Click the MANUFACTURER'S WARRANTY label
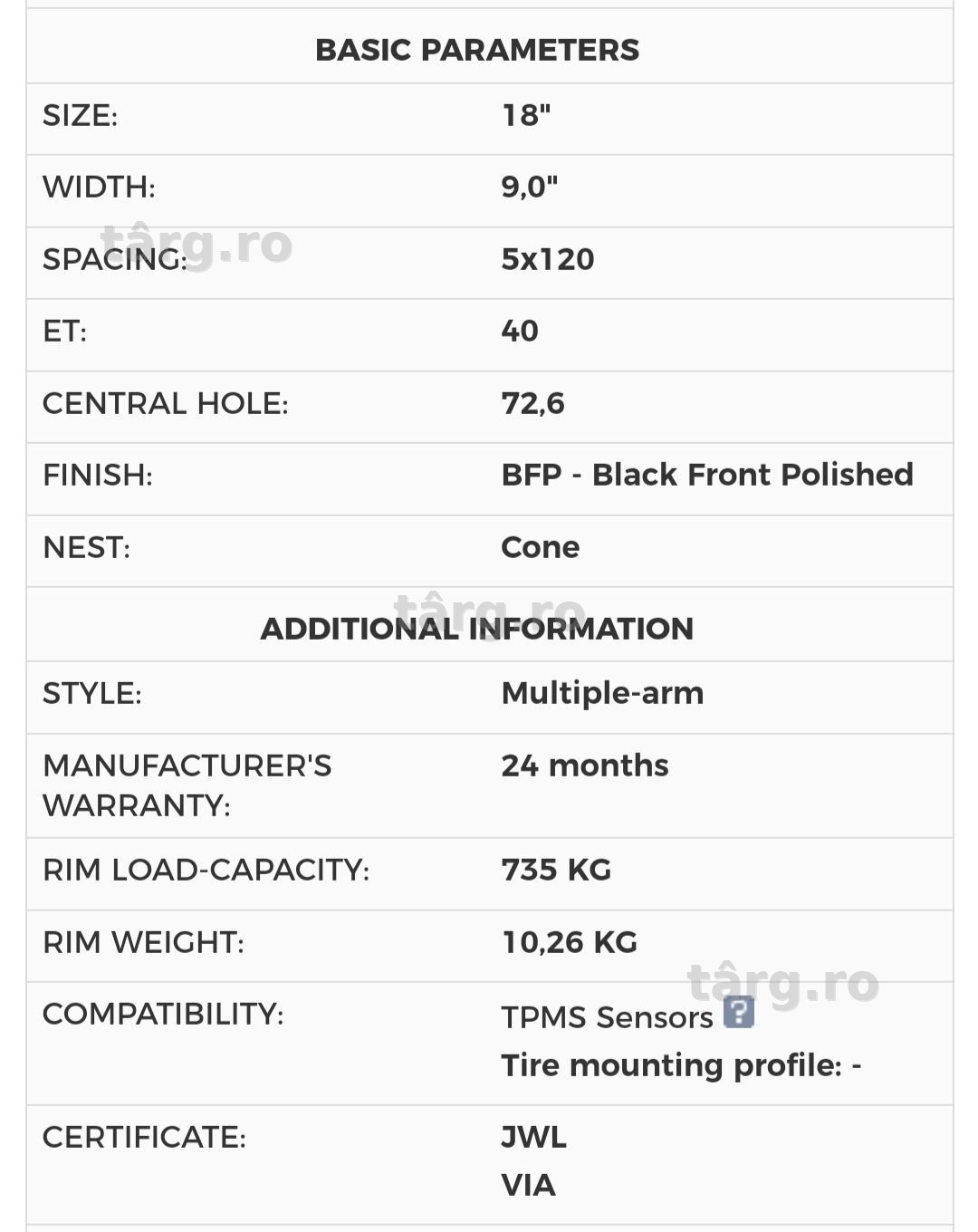The height and width of the screenshot is (1232, 978). click(187, 785)
